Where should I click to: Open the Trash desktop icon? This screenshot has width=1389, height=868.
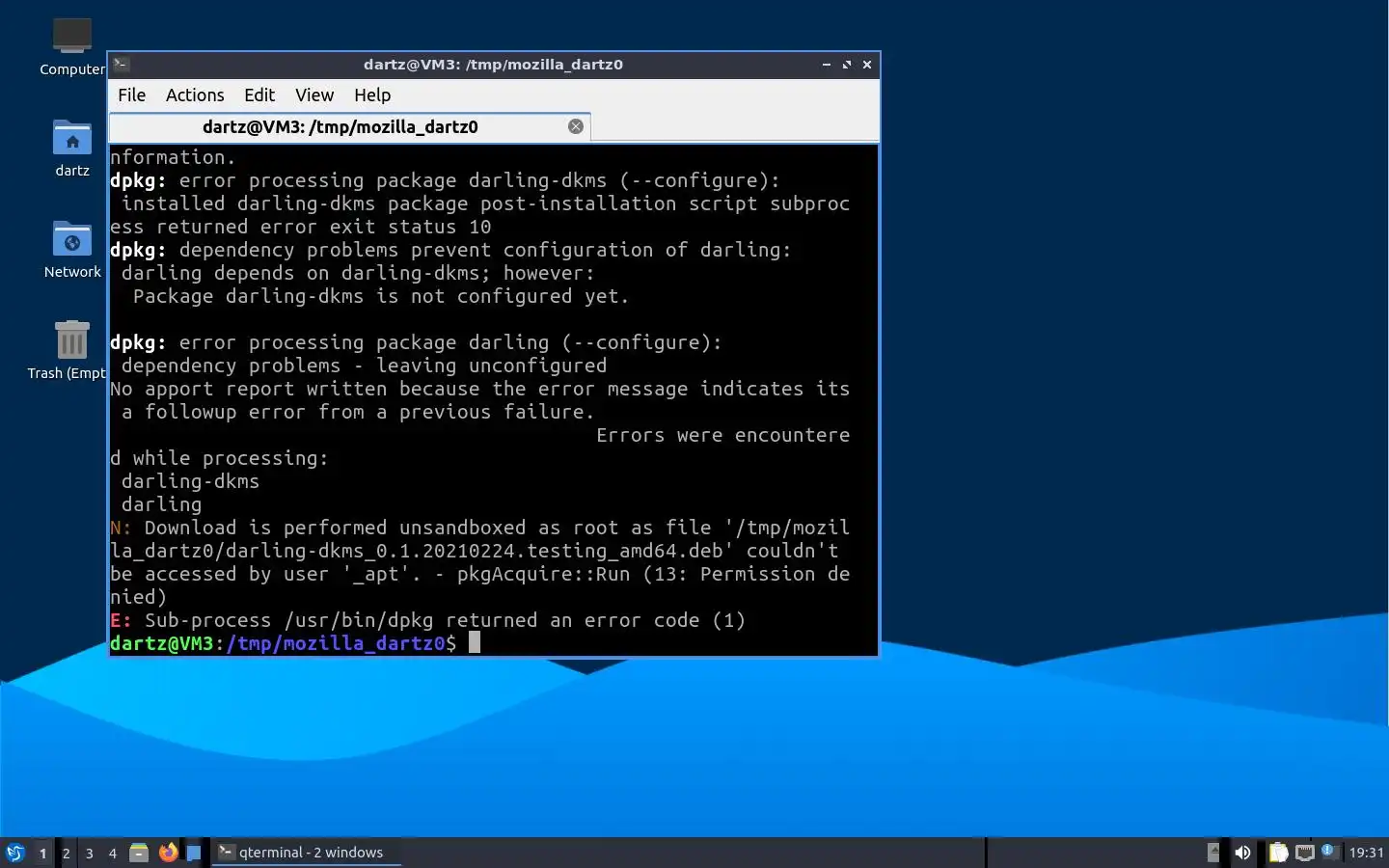pos(72,351)
